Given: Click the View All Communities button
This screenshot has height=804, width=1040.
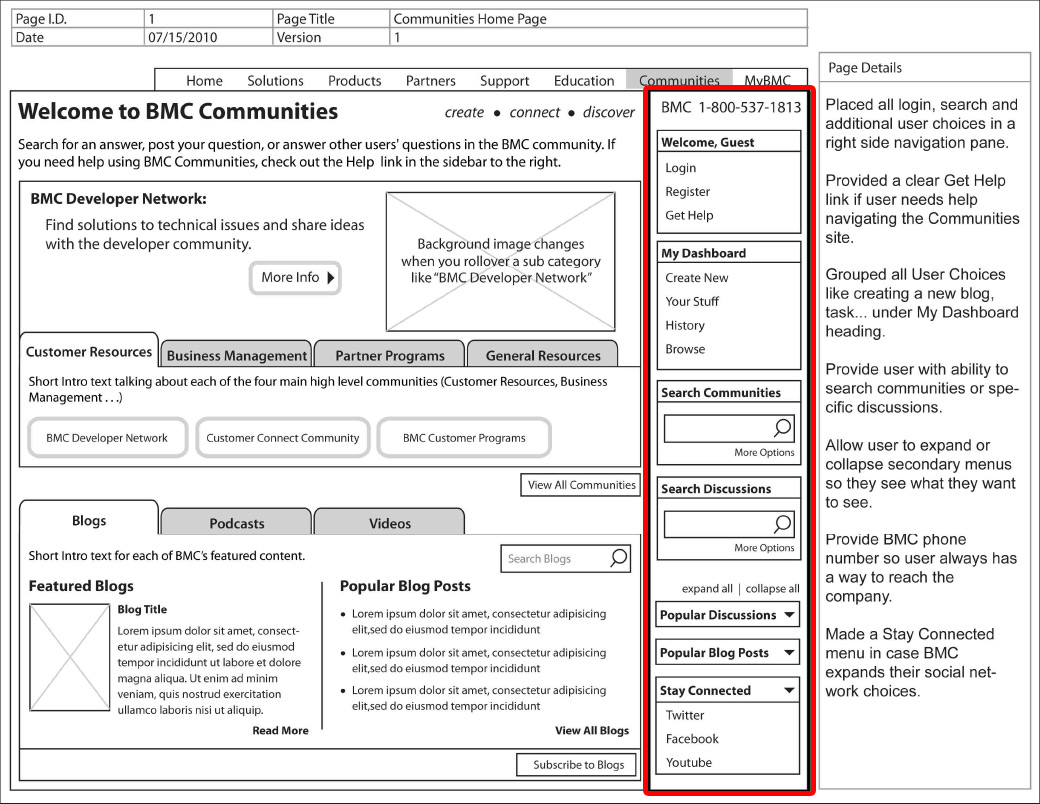Looking at the screenshot, I should coord(581,485).
